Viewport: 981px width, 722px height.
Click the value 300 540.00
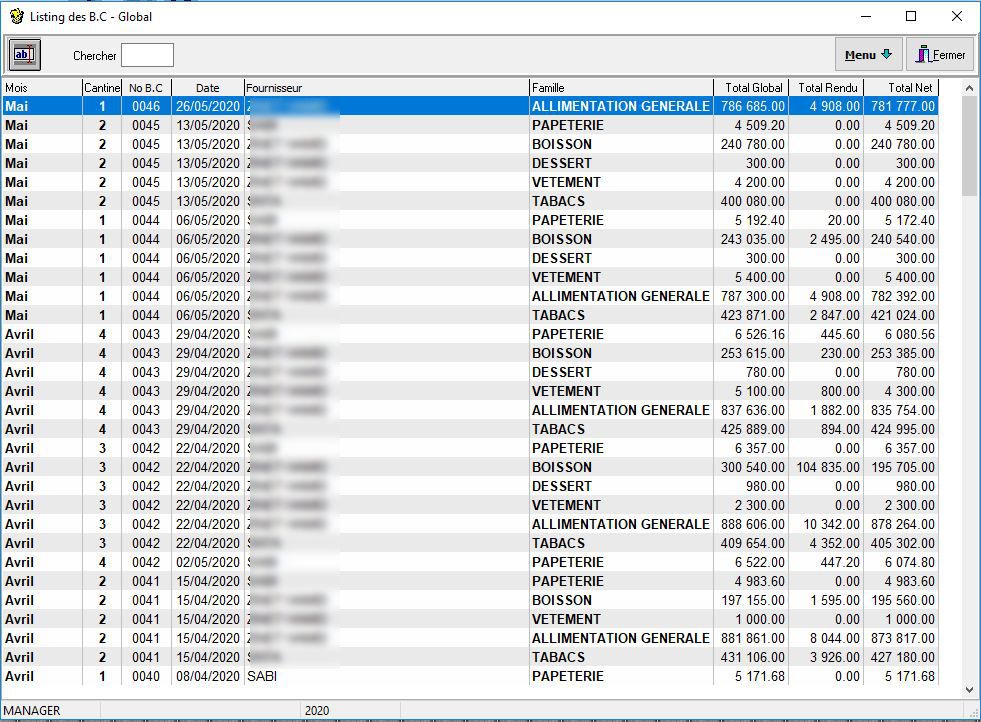point(753,467)
